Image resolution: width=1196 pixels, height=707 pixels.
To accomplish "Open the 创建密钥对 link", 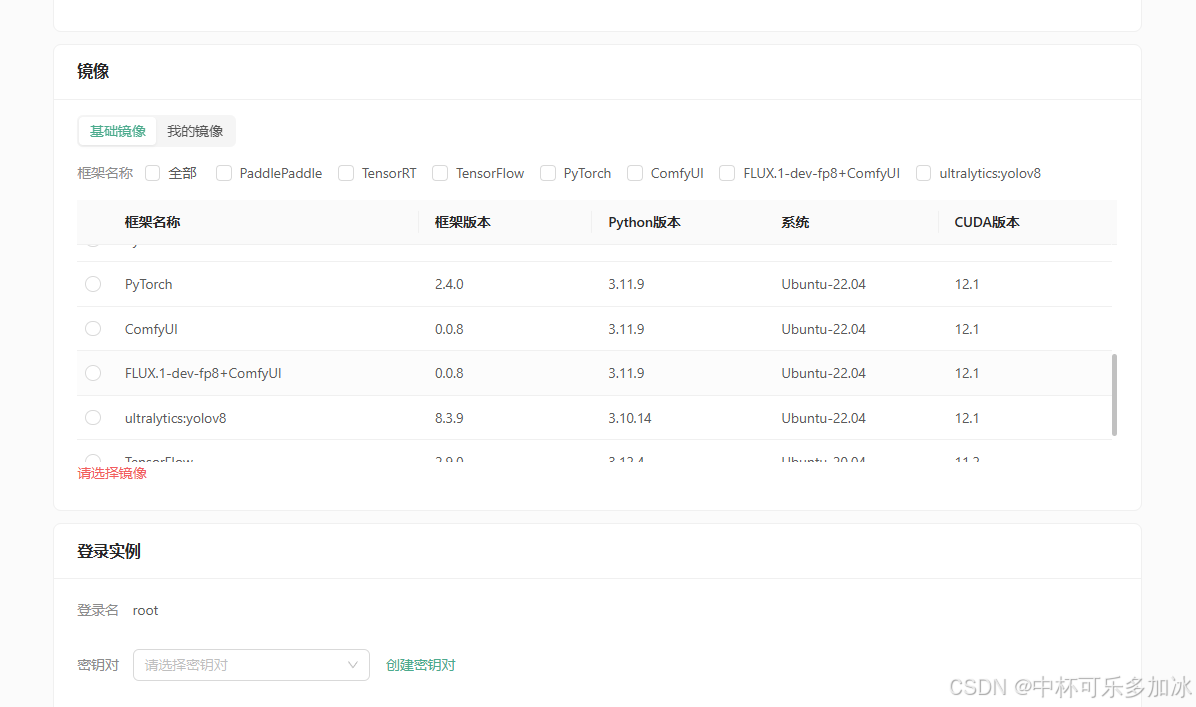I will [x=420, y=665].
